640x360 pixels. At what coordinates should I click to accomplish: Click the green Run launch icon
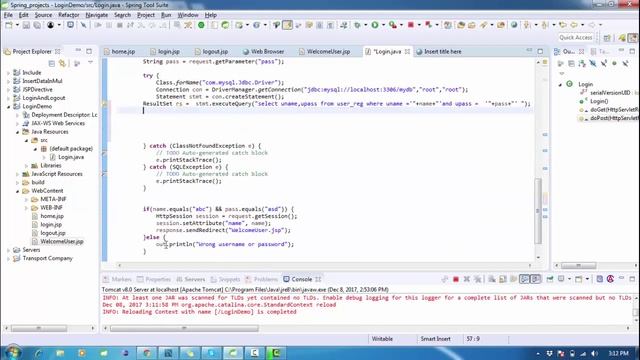375,25
